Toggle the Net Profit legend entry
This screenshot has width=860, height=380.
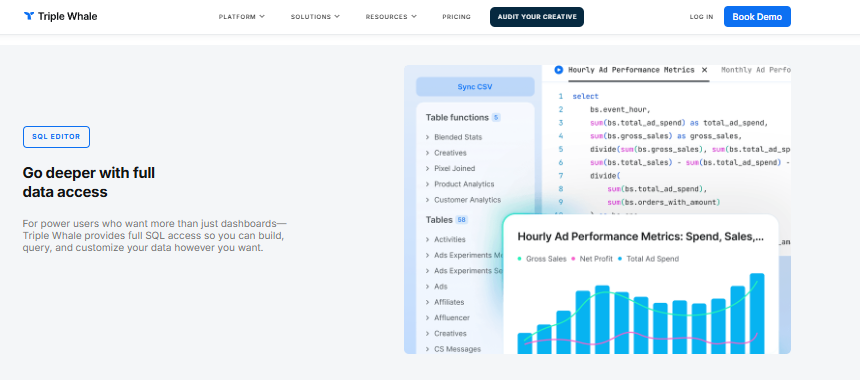[x=592, y=259]
